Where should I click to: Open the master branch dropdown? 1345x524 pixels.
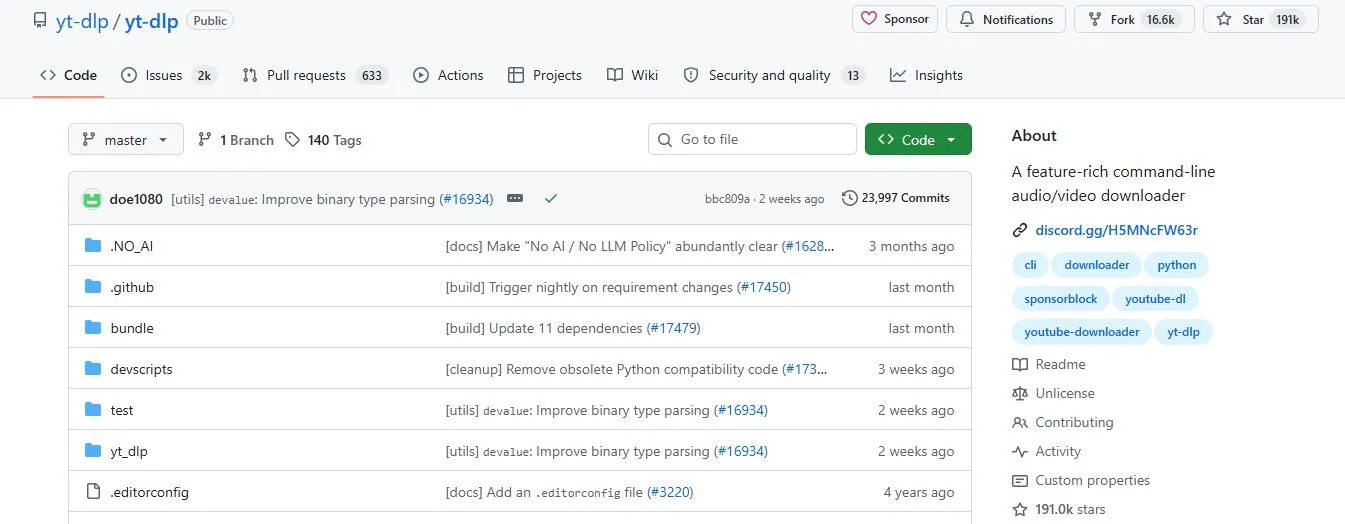[x=126, y=140]
